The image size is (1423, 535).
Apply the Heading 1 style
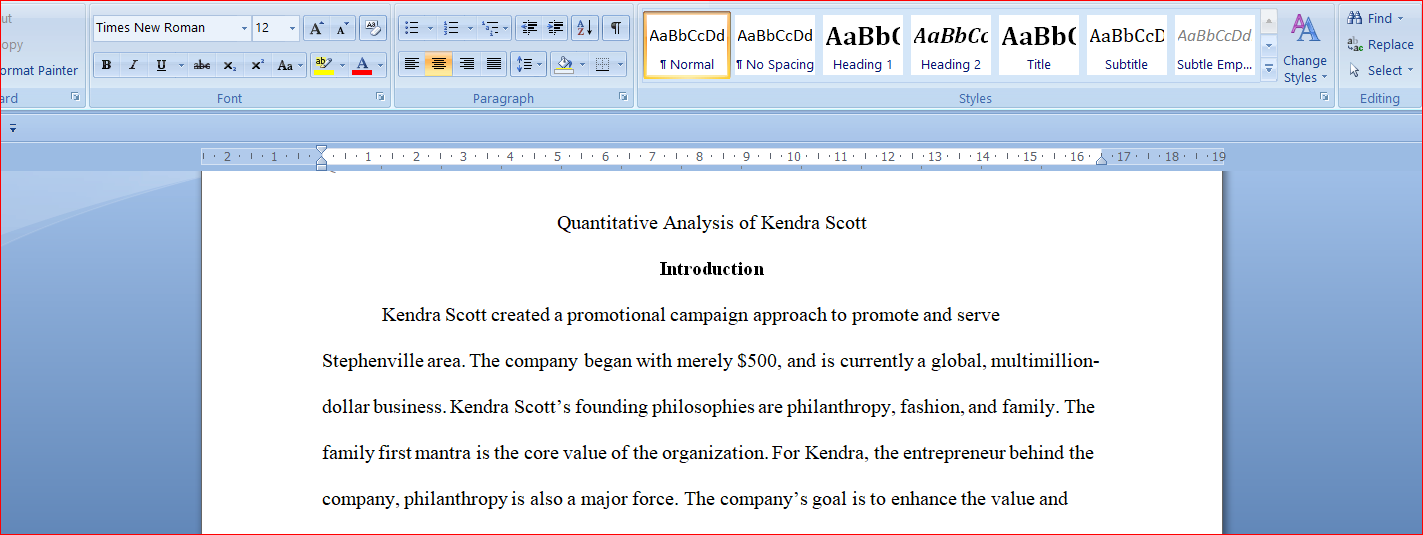pyautogui.click(x=863, y=45)
